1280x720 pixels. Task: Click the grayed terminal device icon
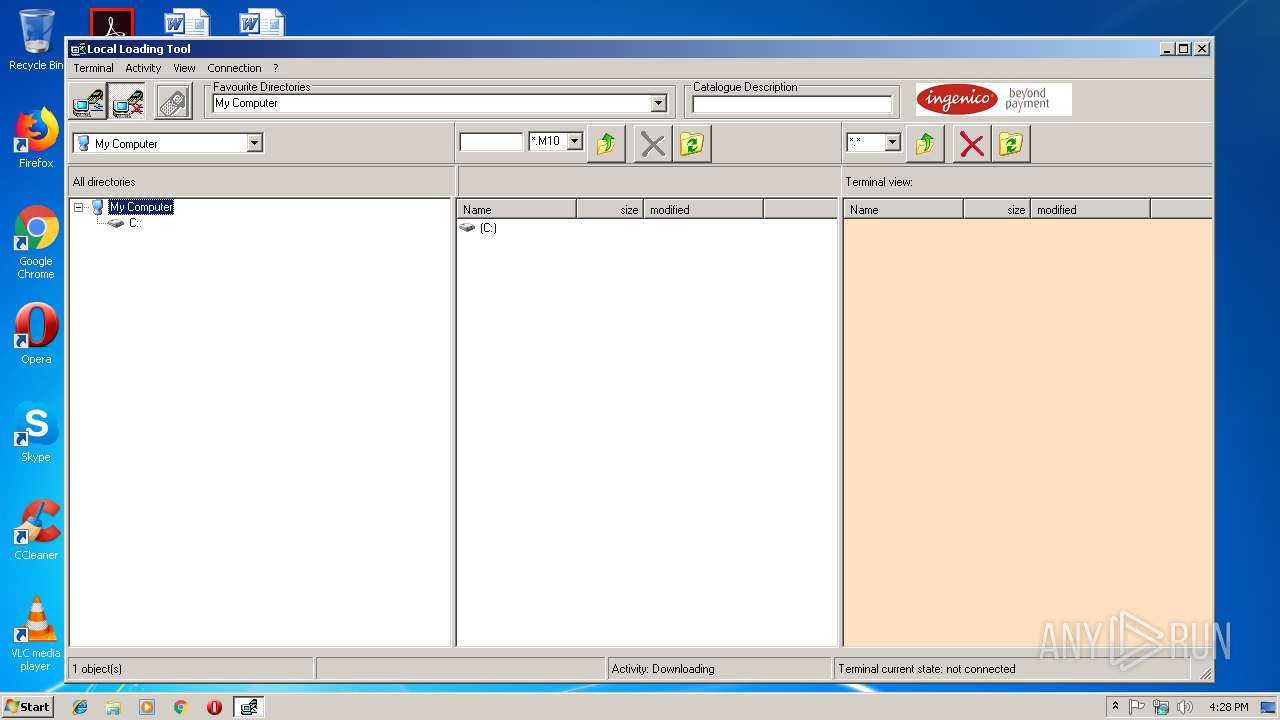(173, 102)
